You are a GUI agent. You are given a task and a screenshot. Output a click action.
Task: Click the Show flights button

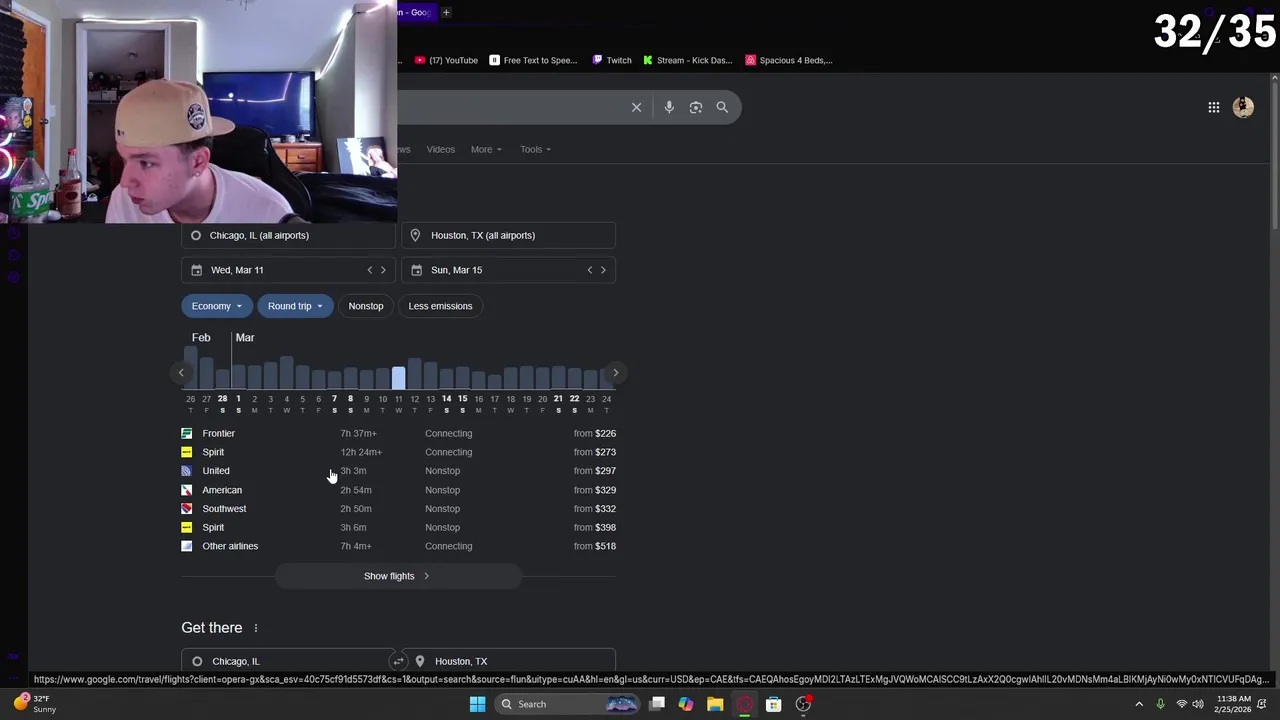coord(398,576)
